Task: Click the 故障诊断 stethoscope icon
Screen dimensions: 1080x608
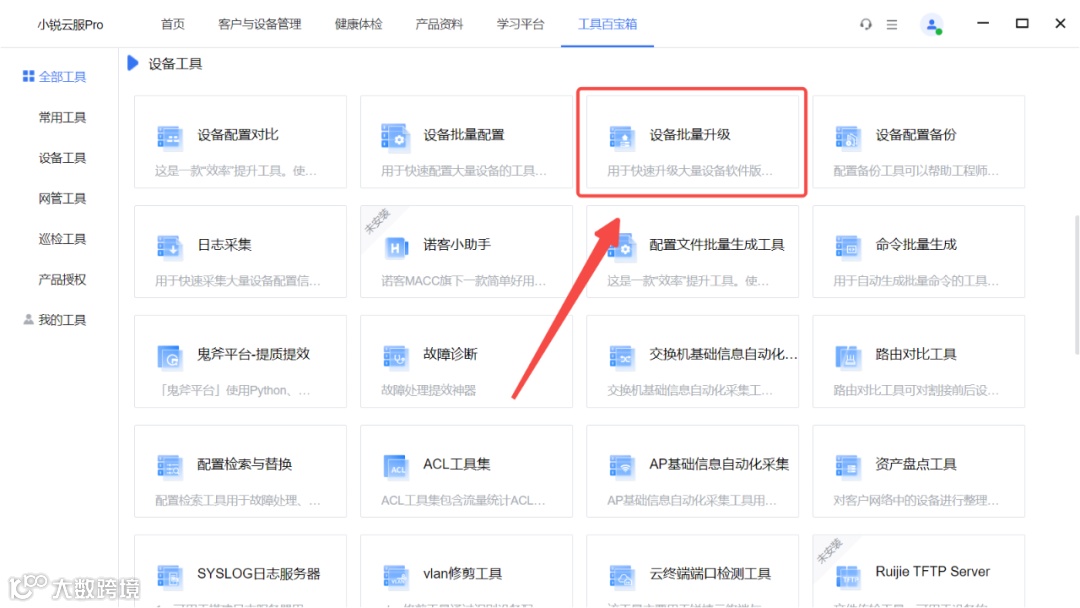Action: pos(395,357)
